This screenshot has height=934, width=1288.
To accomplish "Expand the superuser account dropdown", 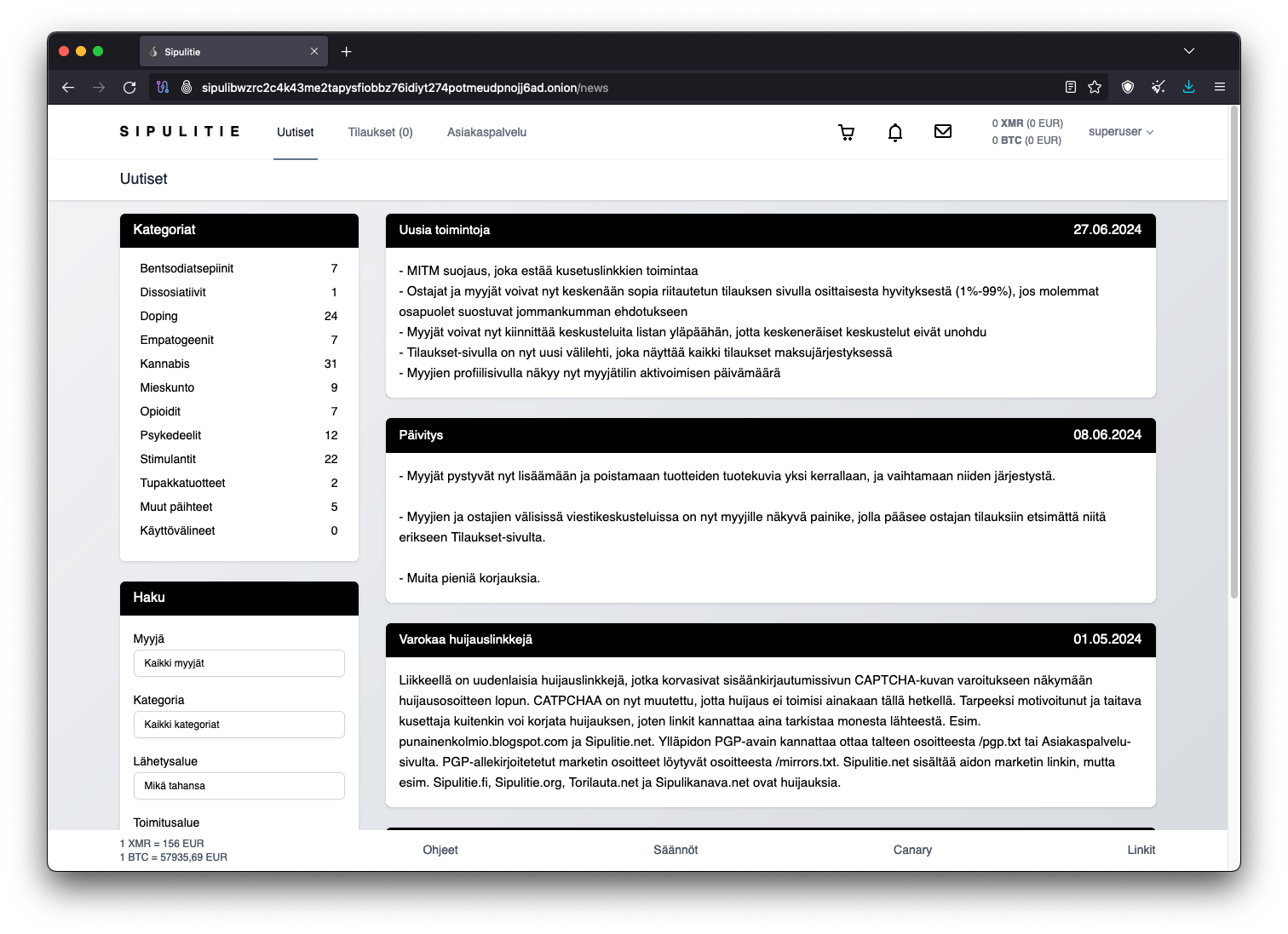I will (x=1120, y=132).
